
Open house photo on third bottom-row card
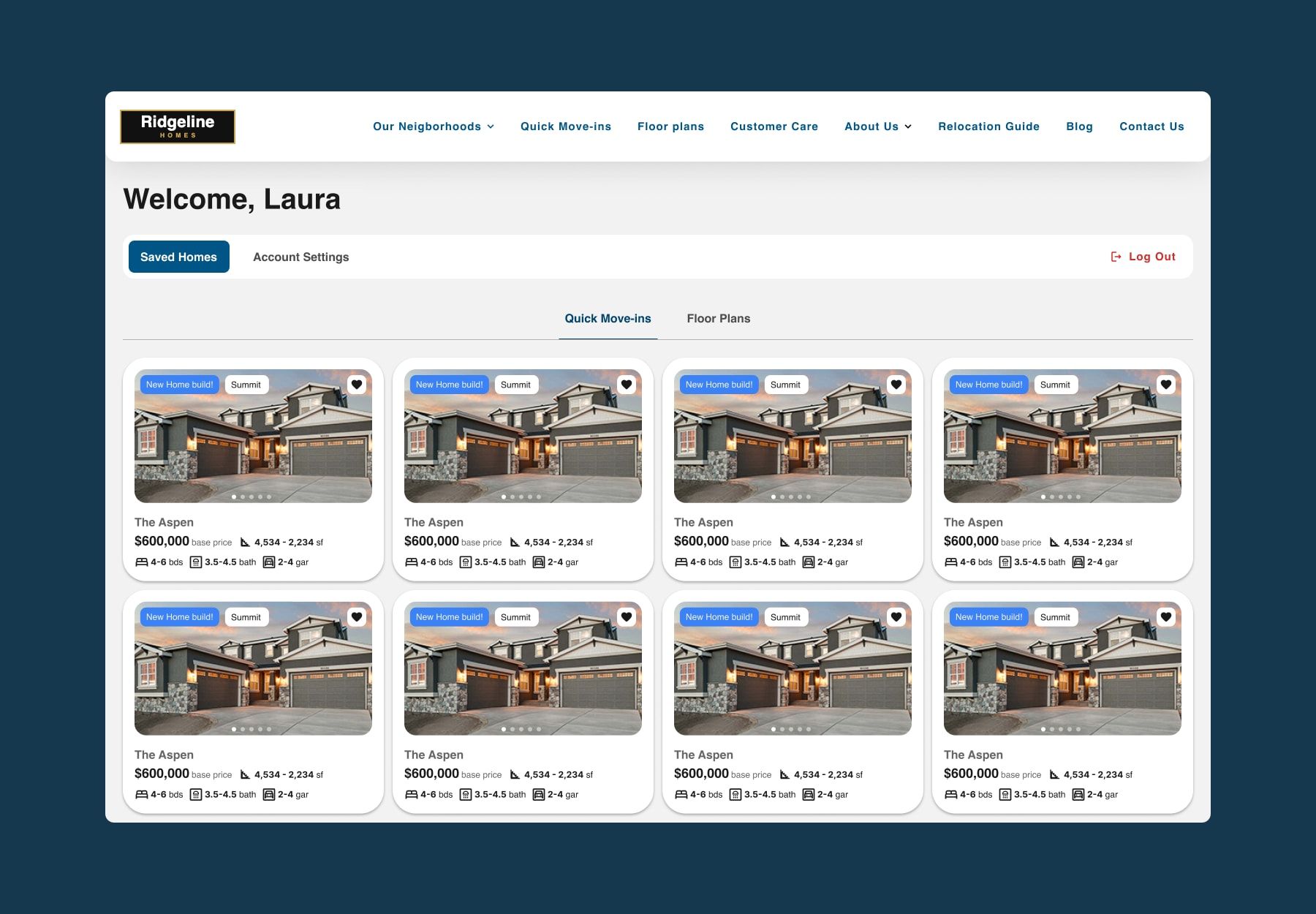pyautogui.click(x=793, y=669)
